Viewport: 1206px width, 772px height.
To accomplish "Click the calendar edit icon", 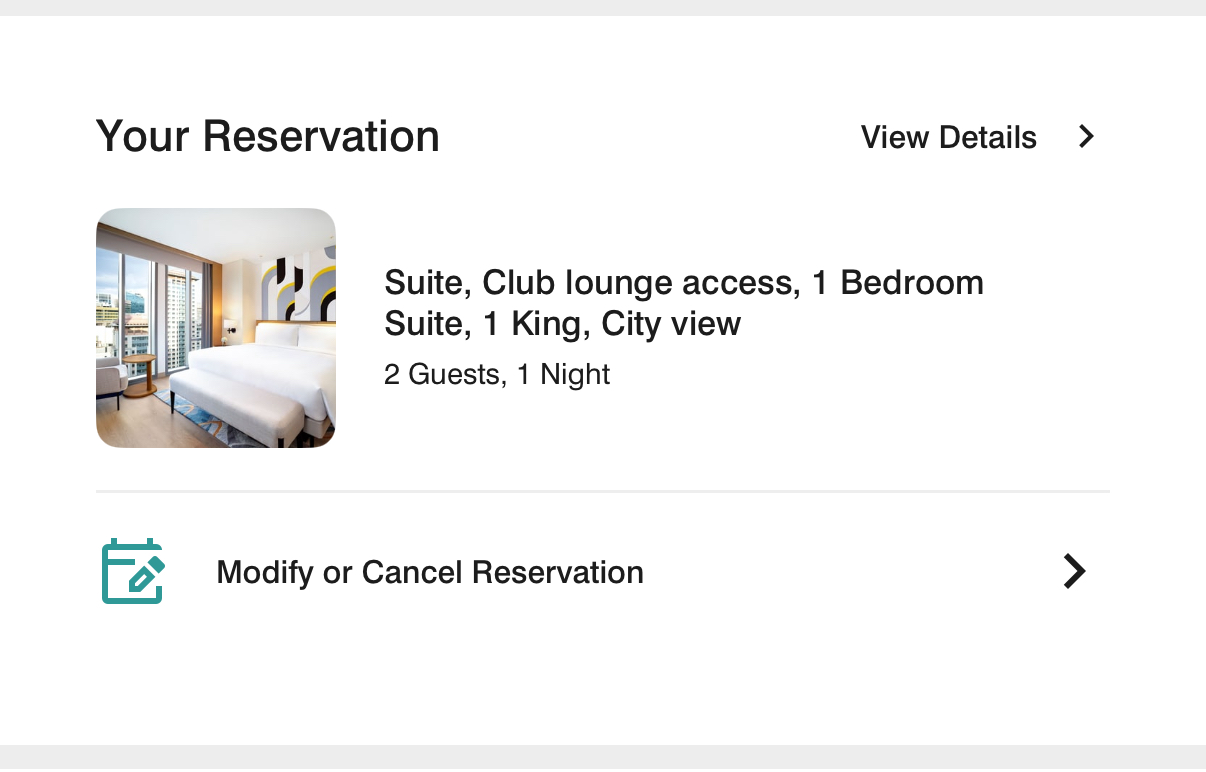I will point(132,571).
